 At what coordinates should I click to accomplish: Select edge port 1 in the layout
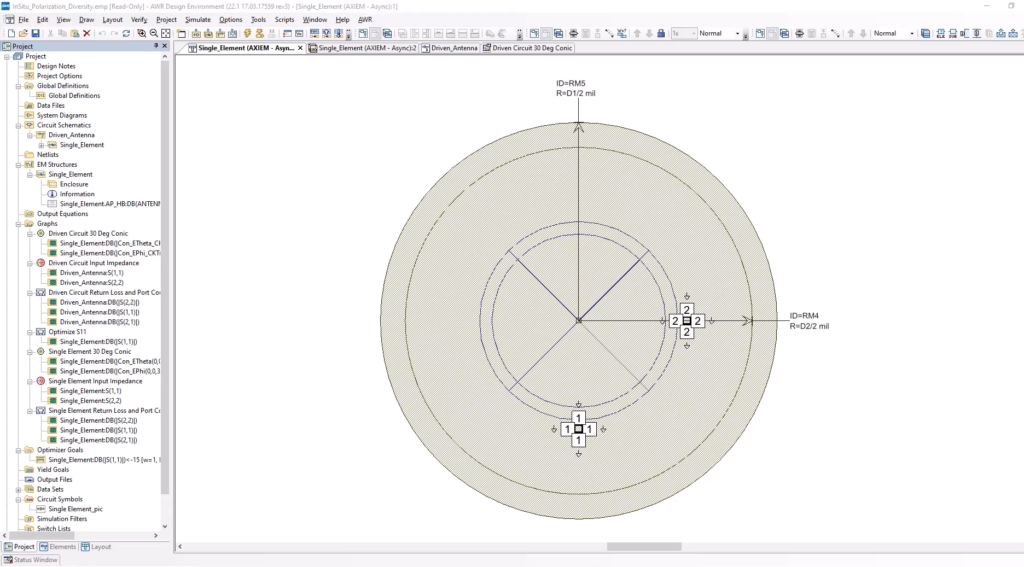[x=579, y=429]
